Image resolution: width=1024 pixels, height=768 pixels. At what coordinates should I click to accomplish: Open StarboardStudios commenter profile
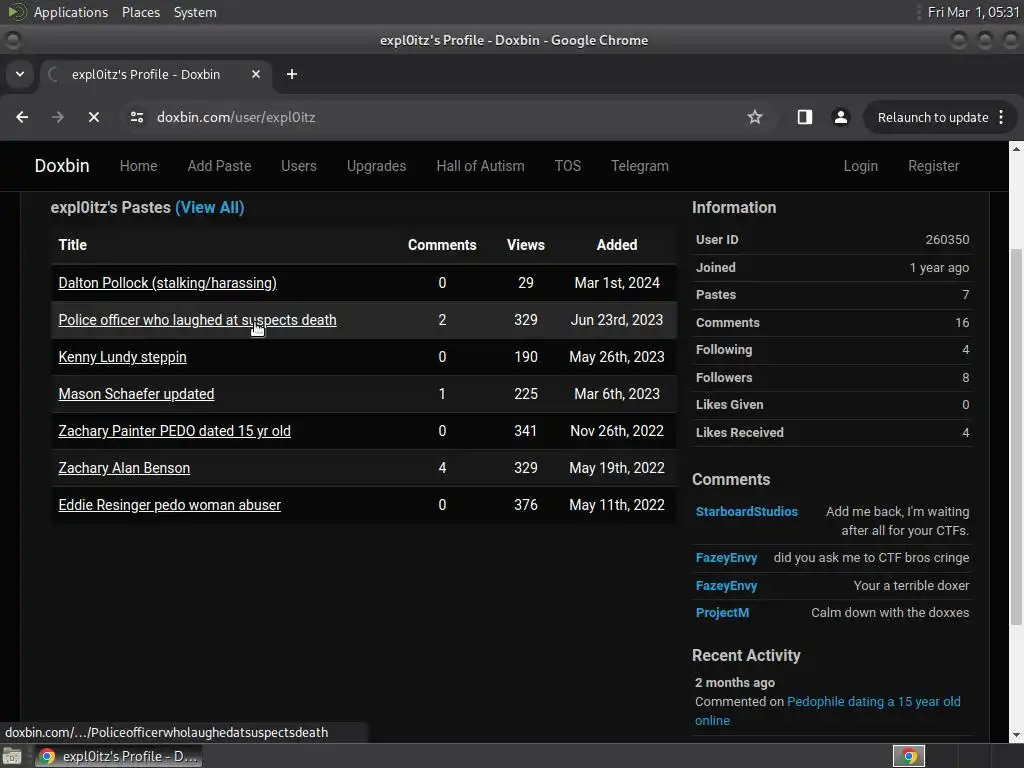(x=746, y=511)
